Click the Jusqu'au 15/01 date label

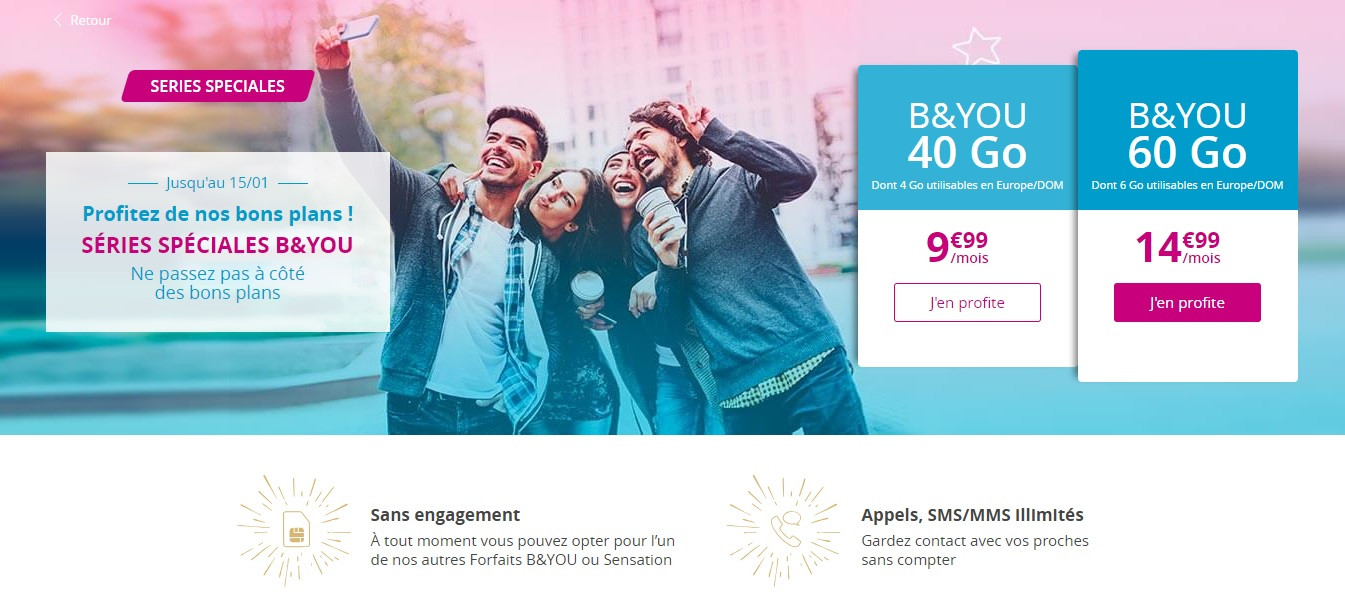217,183
